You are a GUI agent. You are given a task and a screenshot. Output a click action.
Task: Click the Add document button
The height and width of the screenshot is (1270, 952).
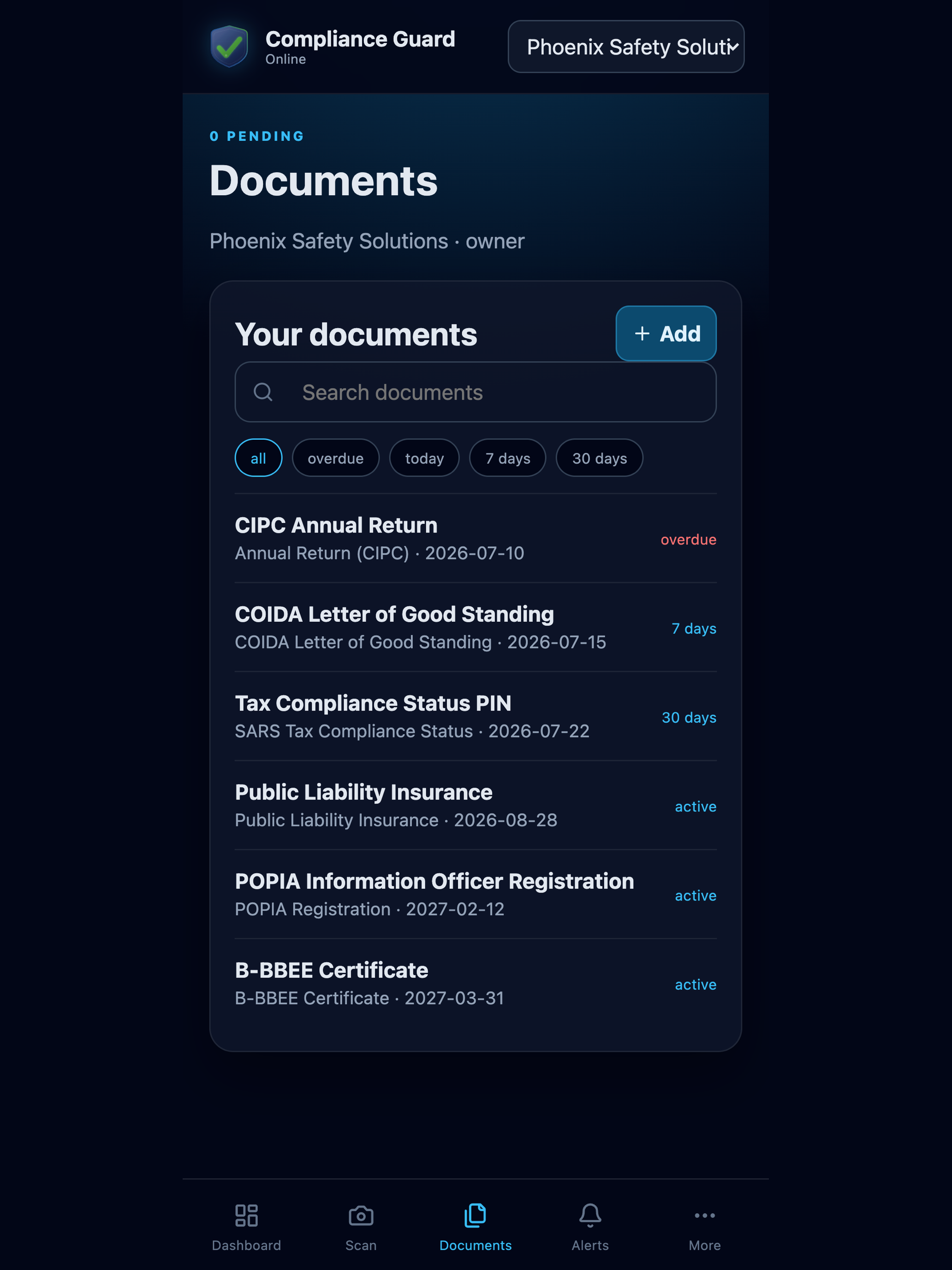pos(666,334)
